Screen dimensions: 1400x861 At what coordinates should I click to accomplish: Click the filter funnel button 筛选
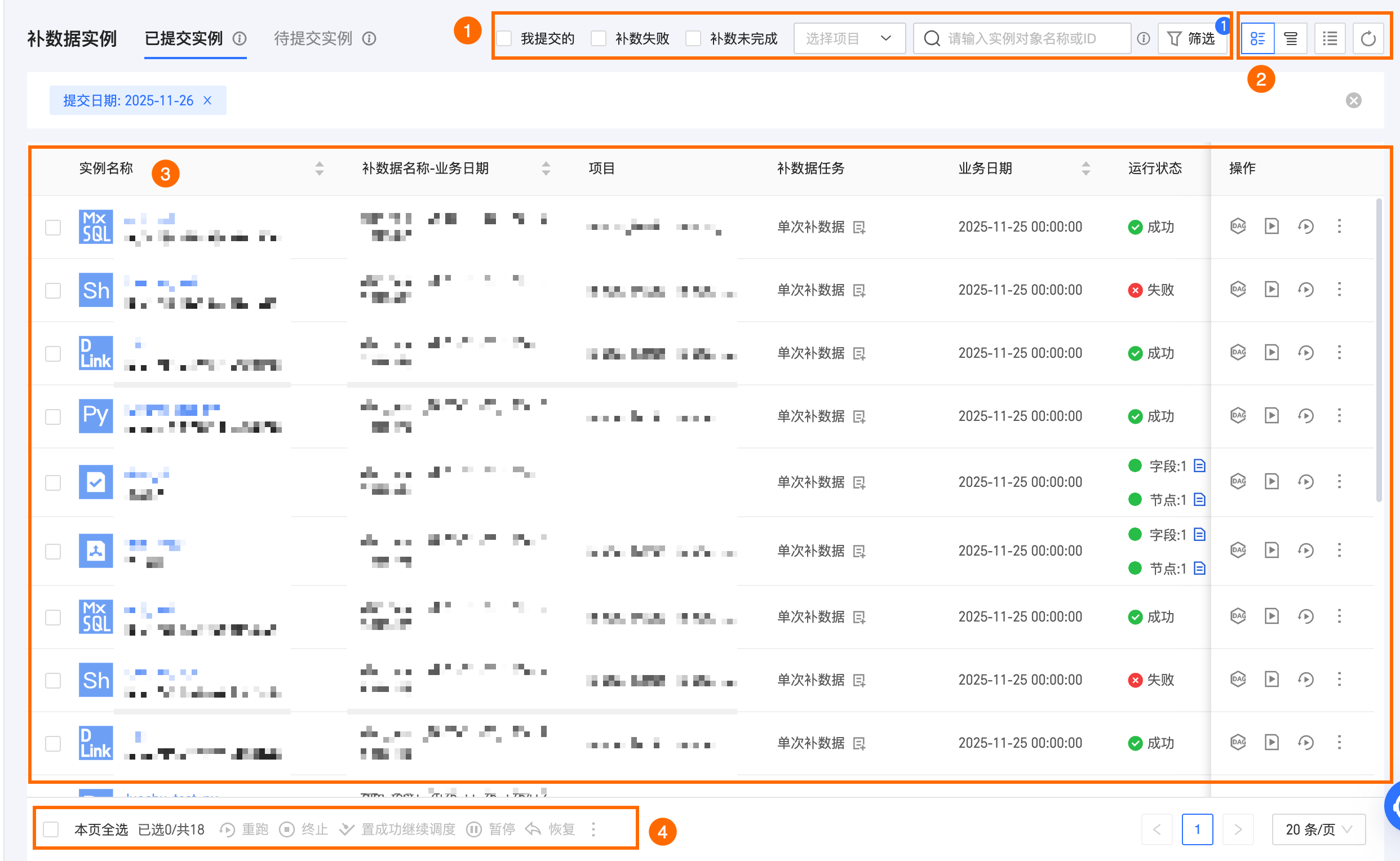[1191, 39]
